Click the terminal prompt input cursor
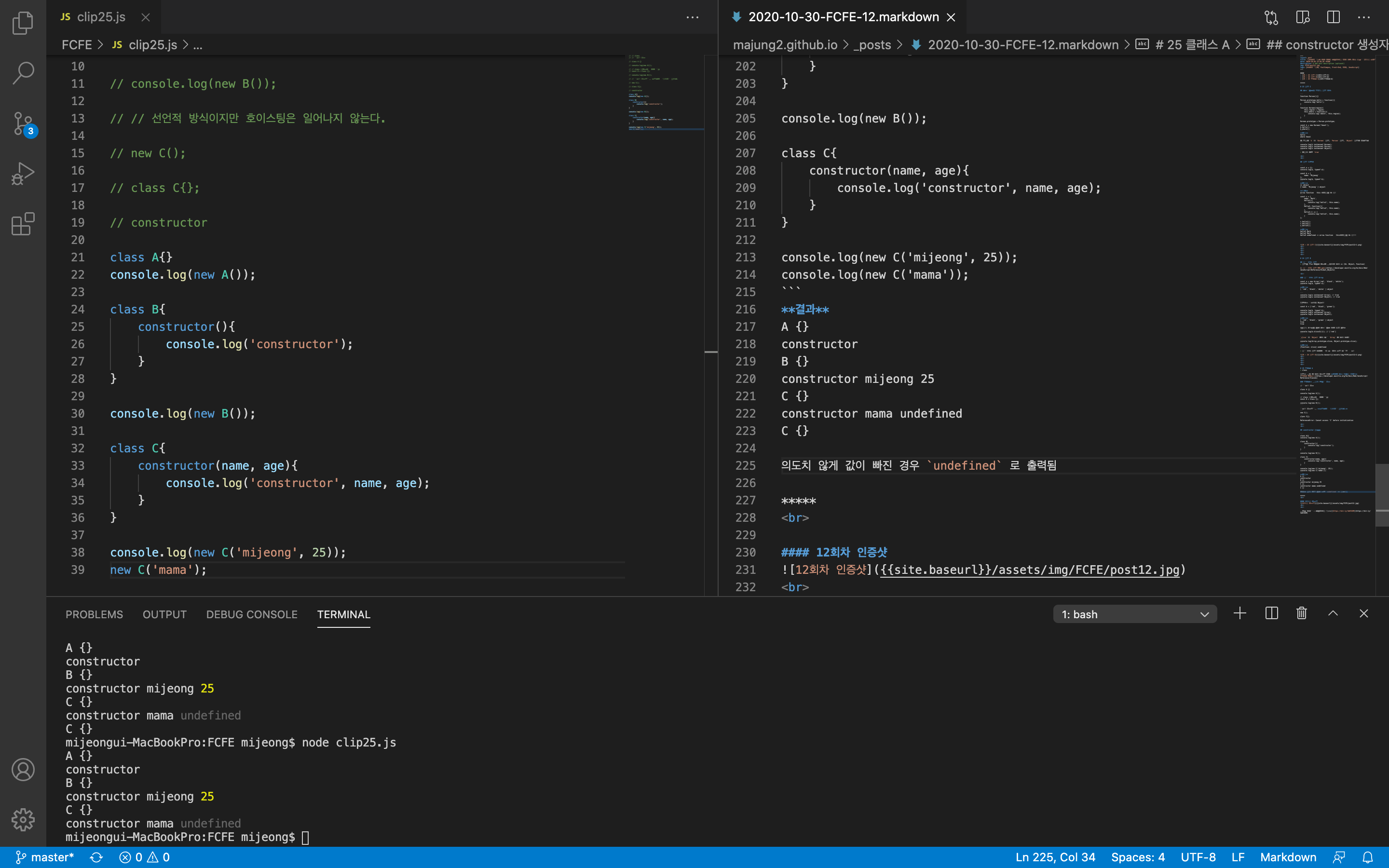Screen dimensions: 1389x868 (x=305, y=838)
